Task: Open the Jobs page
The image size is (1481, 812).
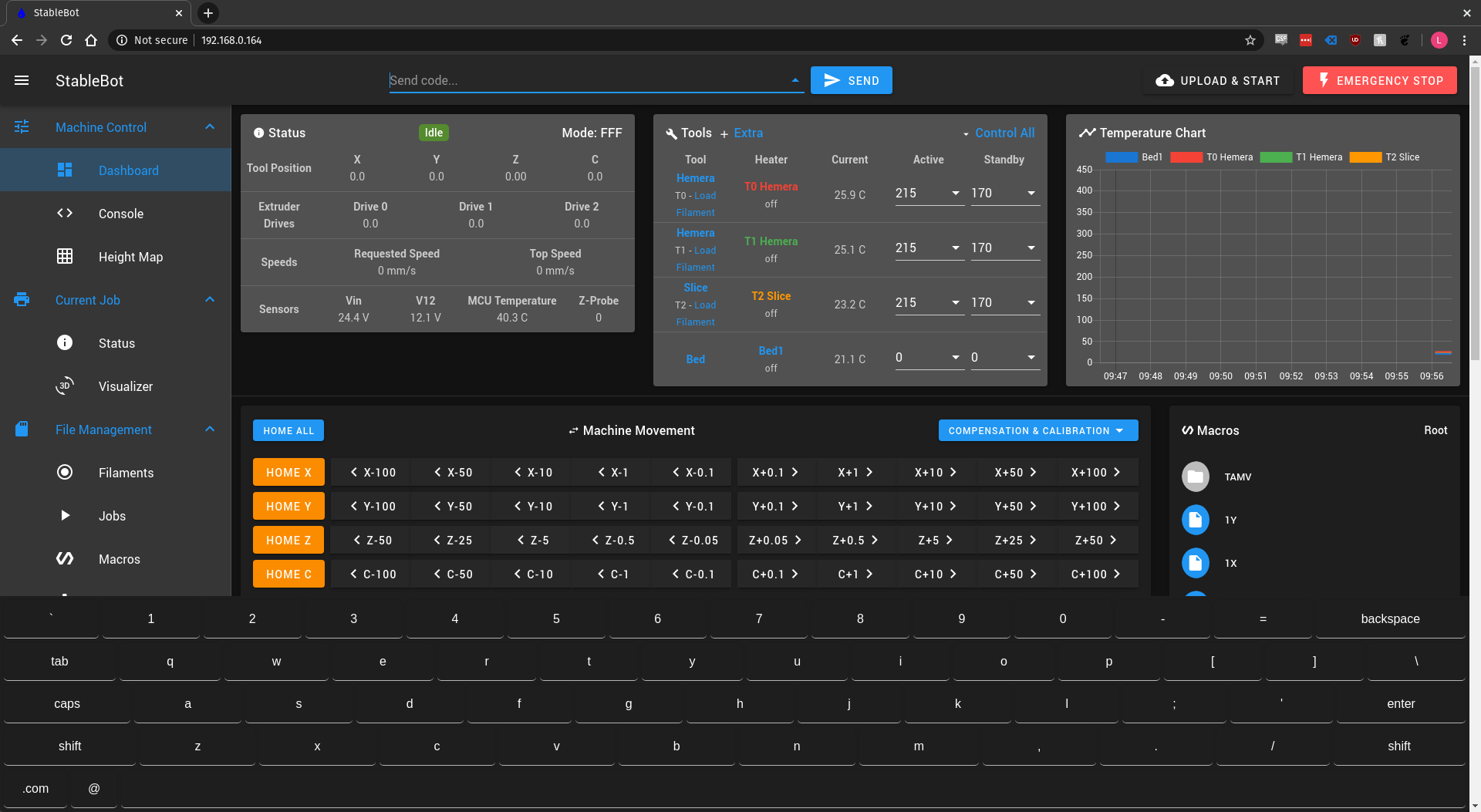Action: click(x=116, y=515)
